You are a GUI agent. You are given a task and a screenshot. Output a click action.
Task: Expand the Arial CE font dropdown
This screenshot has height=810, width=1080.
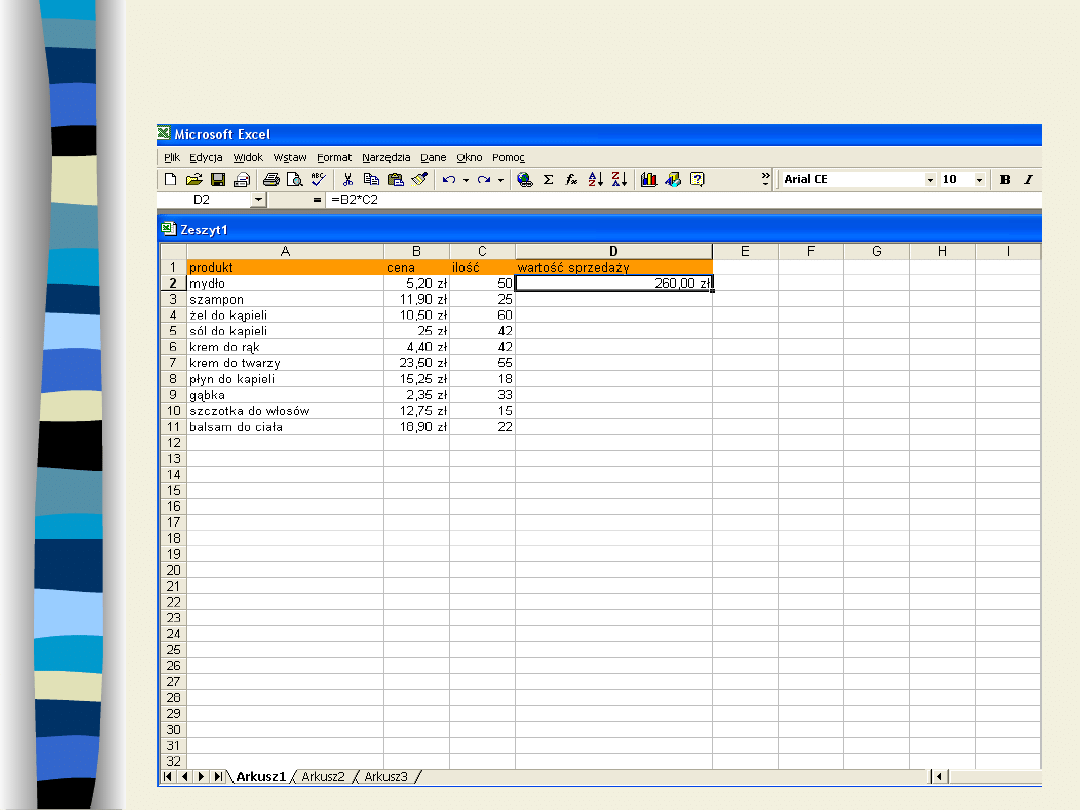(x=930, y=180)
